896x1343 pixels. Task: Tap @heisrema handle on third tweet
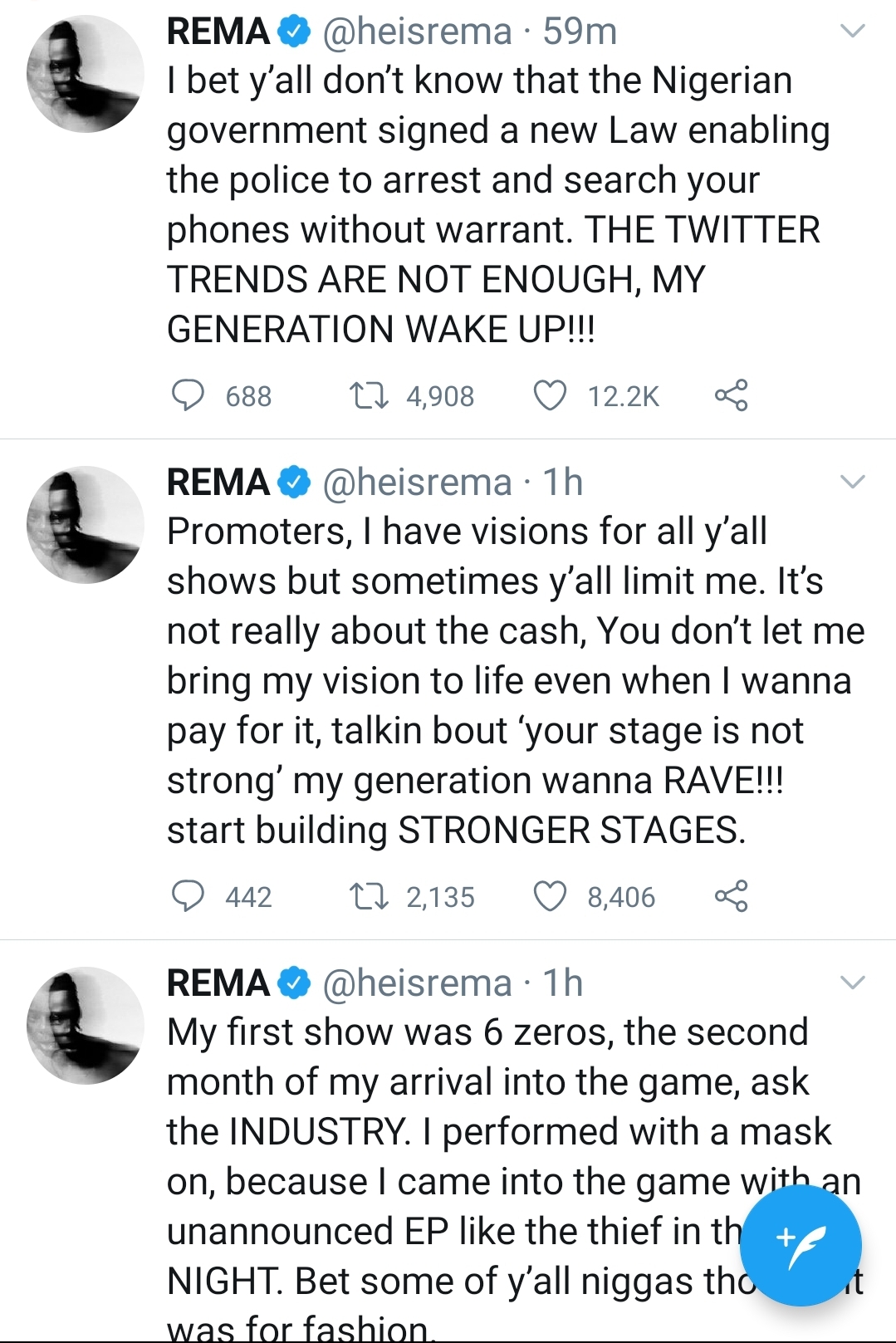tap(417, 983)
